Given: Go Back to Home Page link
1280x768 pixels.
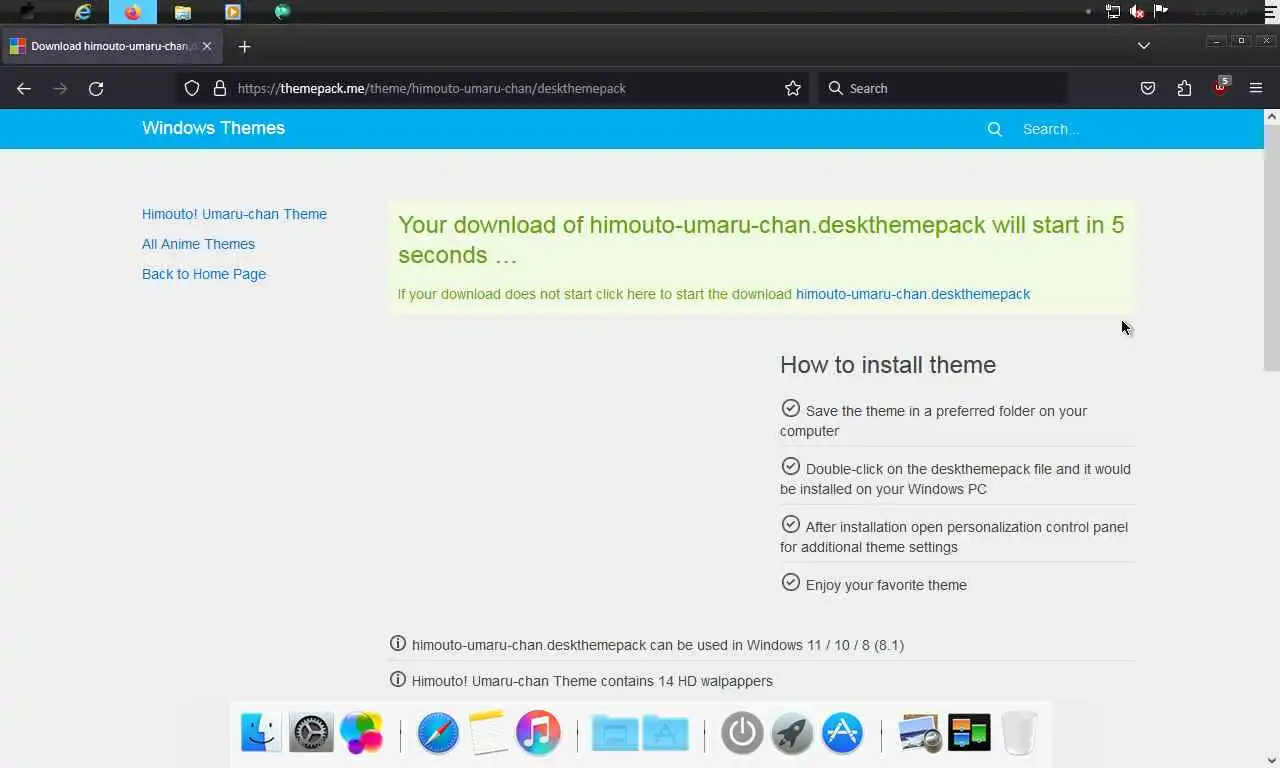Looking at the screenshot, I should pyautogui.click(x=204, y=274).
